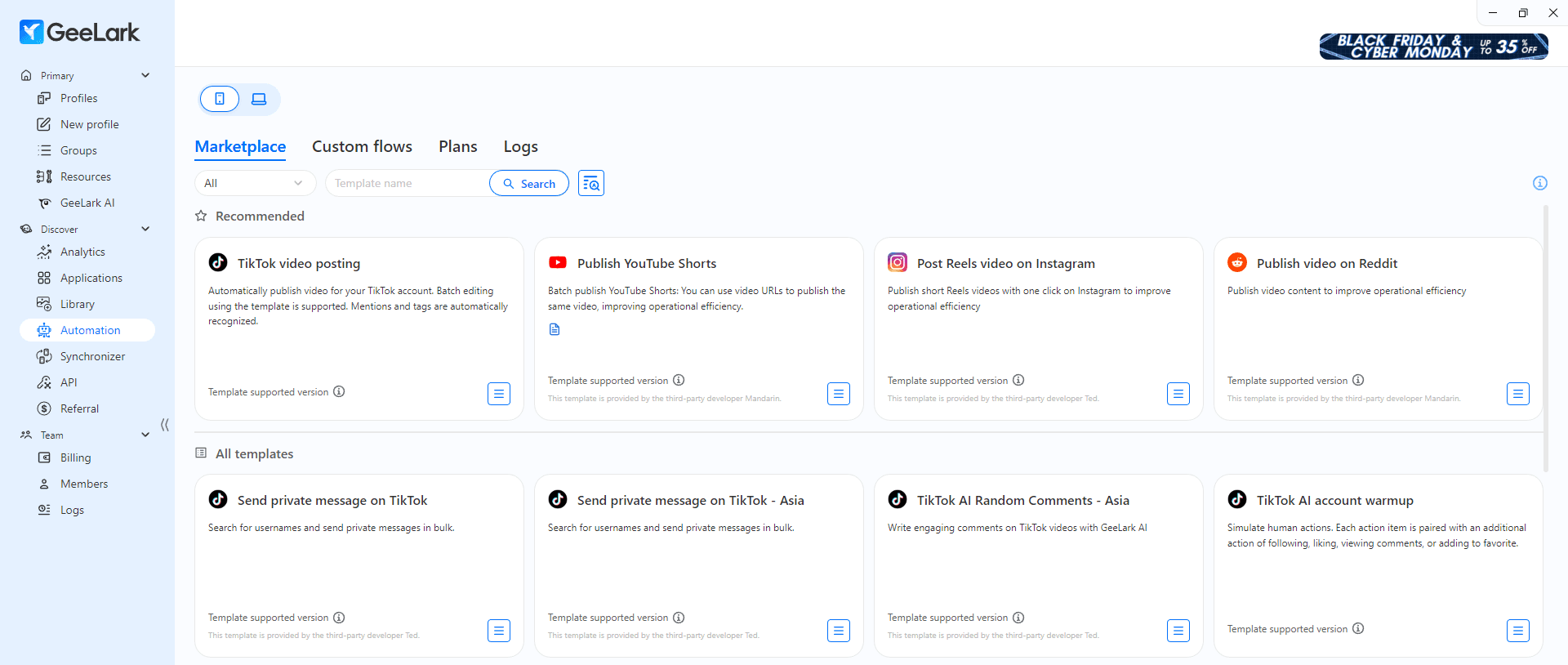Collapse the Team sidebar section

click(145, 435)
